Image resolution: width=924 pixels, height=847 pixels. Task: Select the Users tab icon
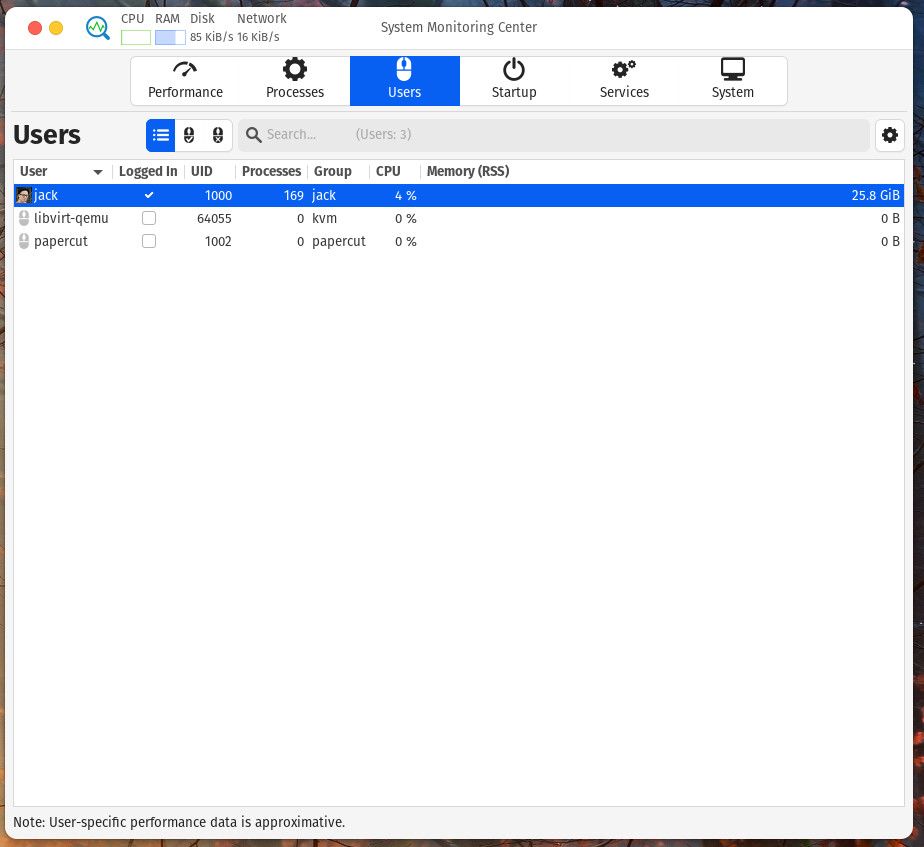(x=404, y=69)
